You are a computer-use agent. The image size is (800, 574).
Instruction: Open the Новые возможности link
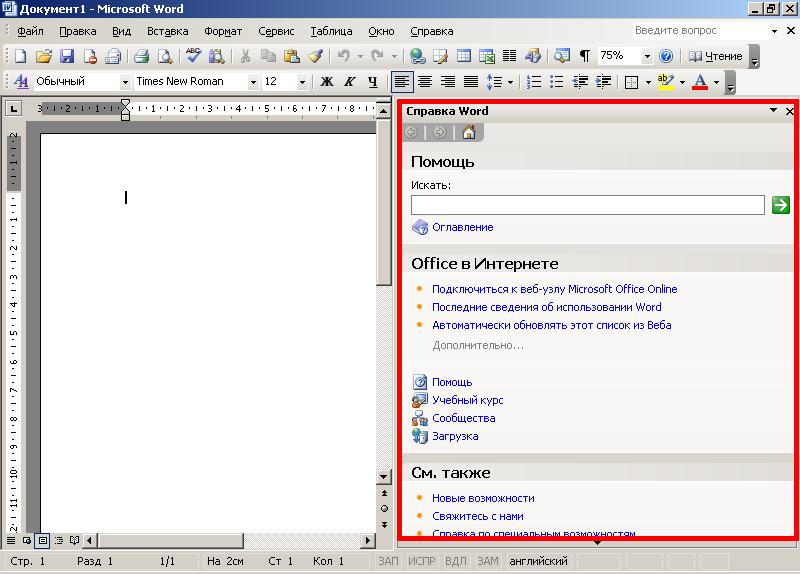point(483,498)
